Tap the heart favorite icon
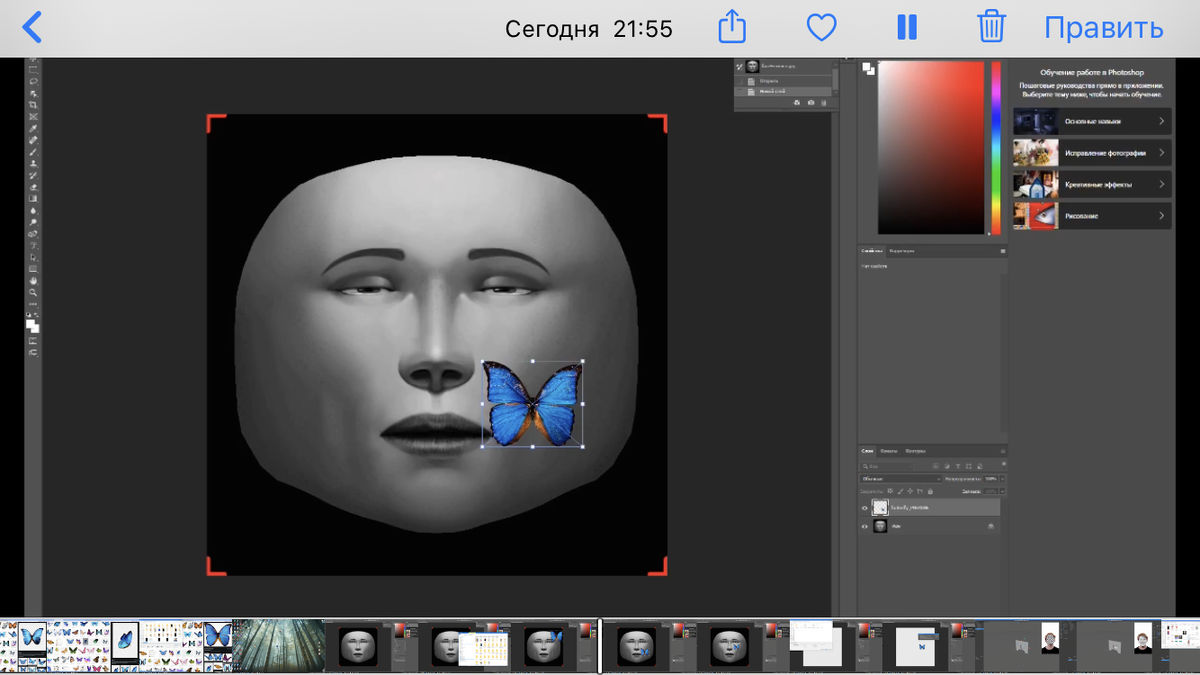Viewport: 1200px width, 675px height. point(821,27)
